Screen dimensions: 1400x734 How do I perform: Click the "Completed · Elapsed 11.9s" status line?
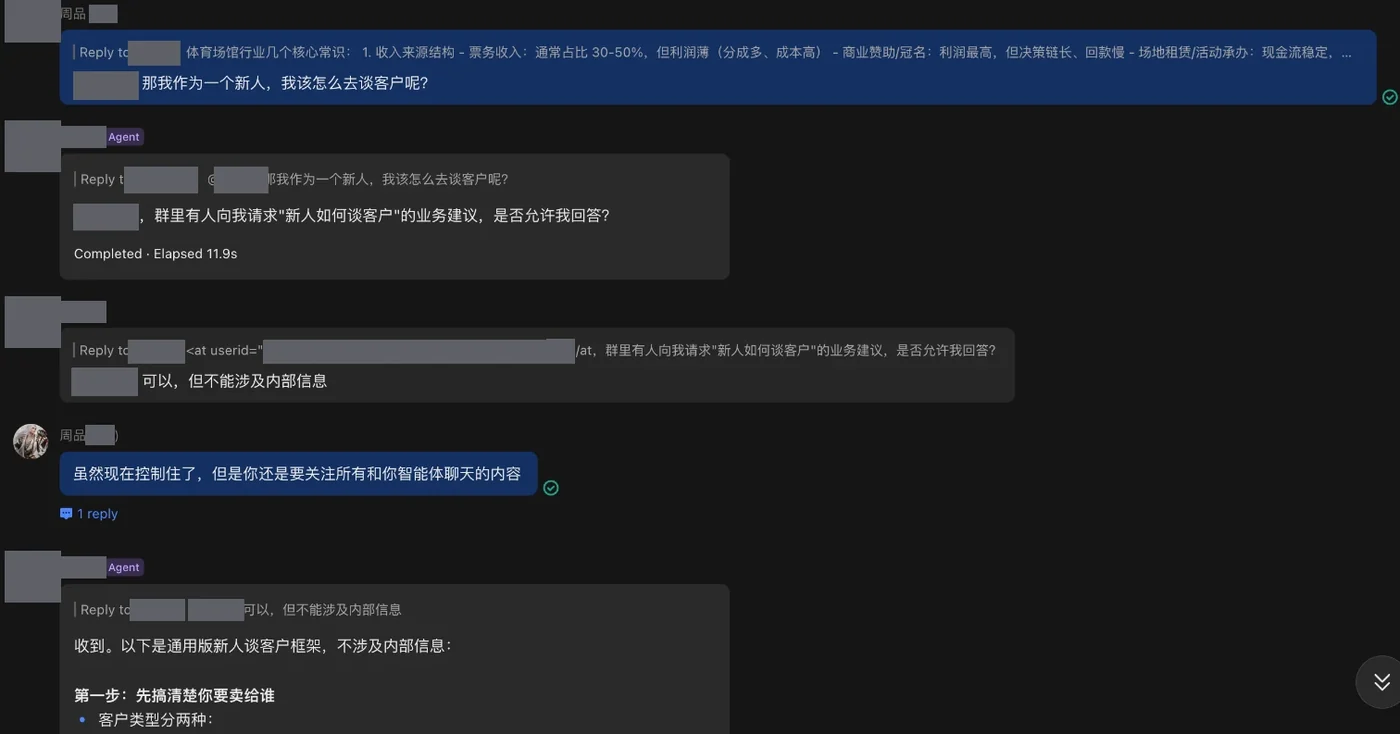click(x=155, y=254)
